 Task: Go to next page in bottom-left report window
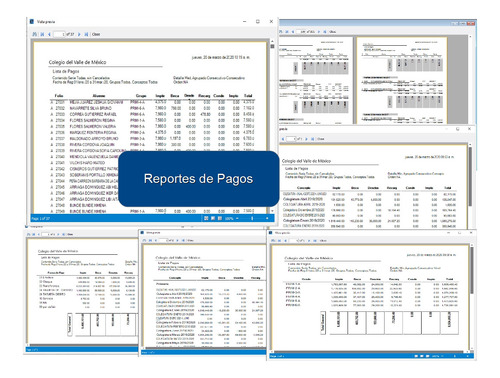pyautogui.click(x=58, y=234)
